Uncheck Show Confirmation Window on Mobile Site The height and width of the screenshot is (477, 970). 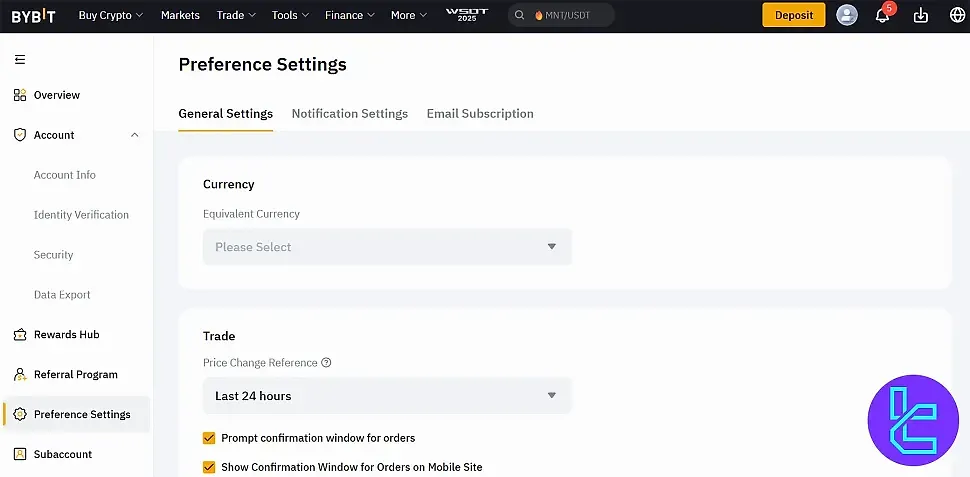pyautogui.click(x=209, y=467)
